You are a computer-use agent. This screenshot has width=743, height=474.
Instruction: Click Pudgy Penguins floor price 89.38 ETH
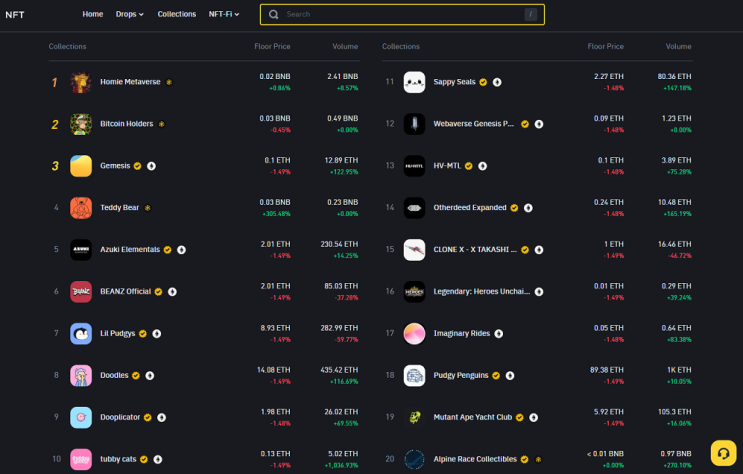click(607, 370)
